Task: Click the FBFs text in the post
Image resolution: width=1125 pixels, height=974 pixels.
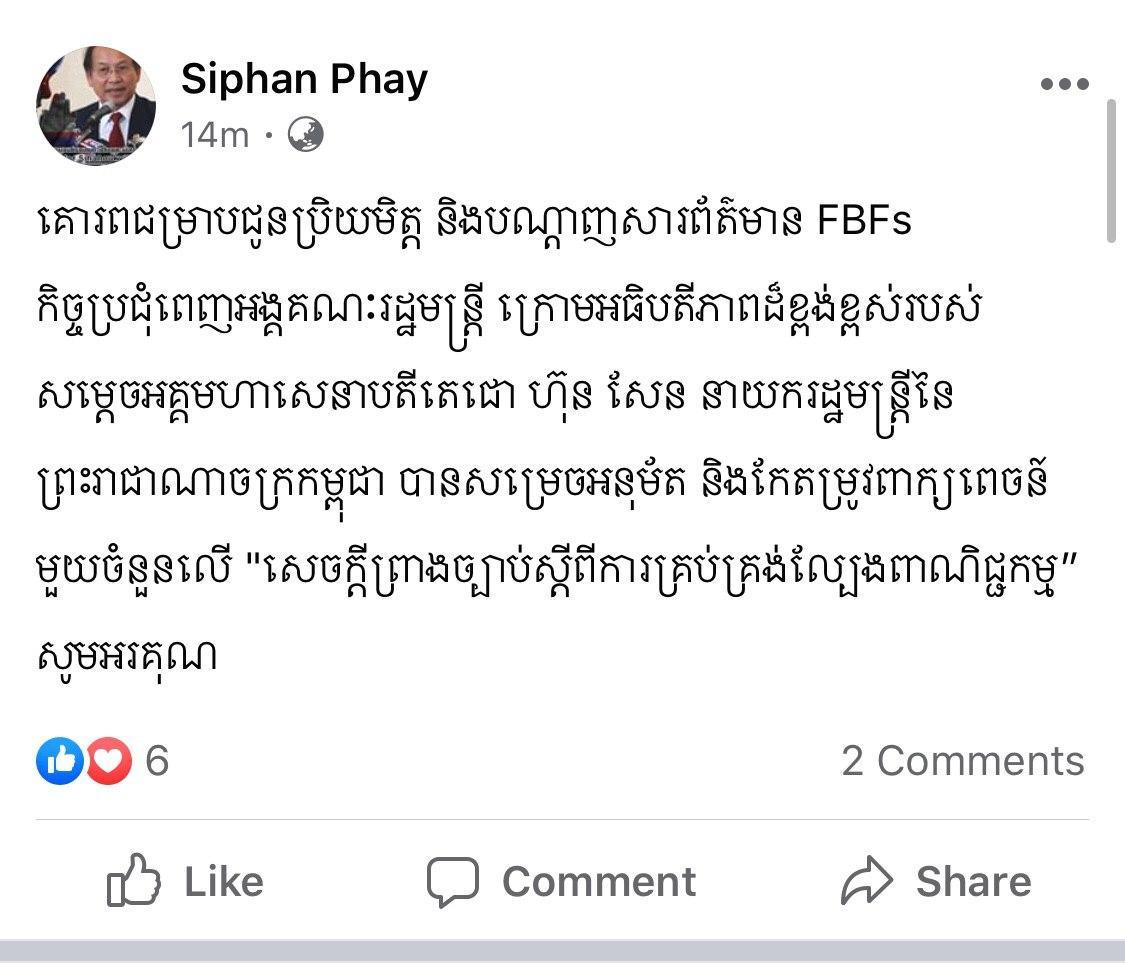Action: coord(864,221)
